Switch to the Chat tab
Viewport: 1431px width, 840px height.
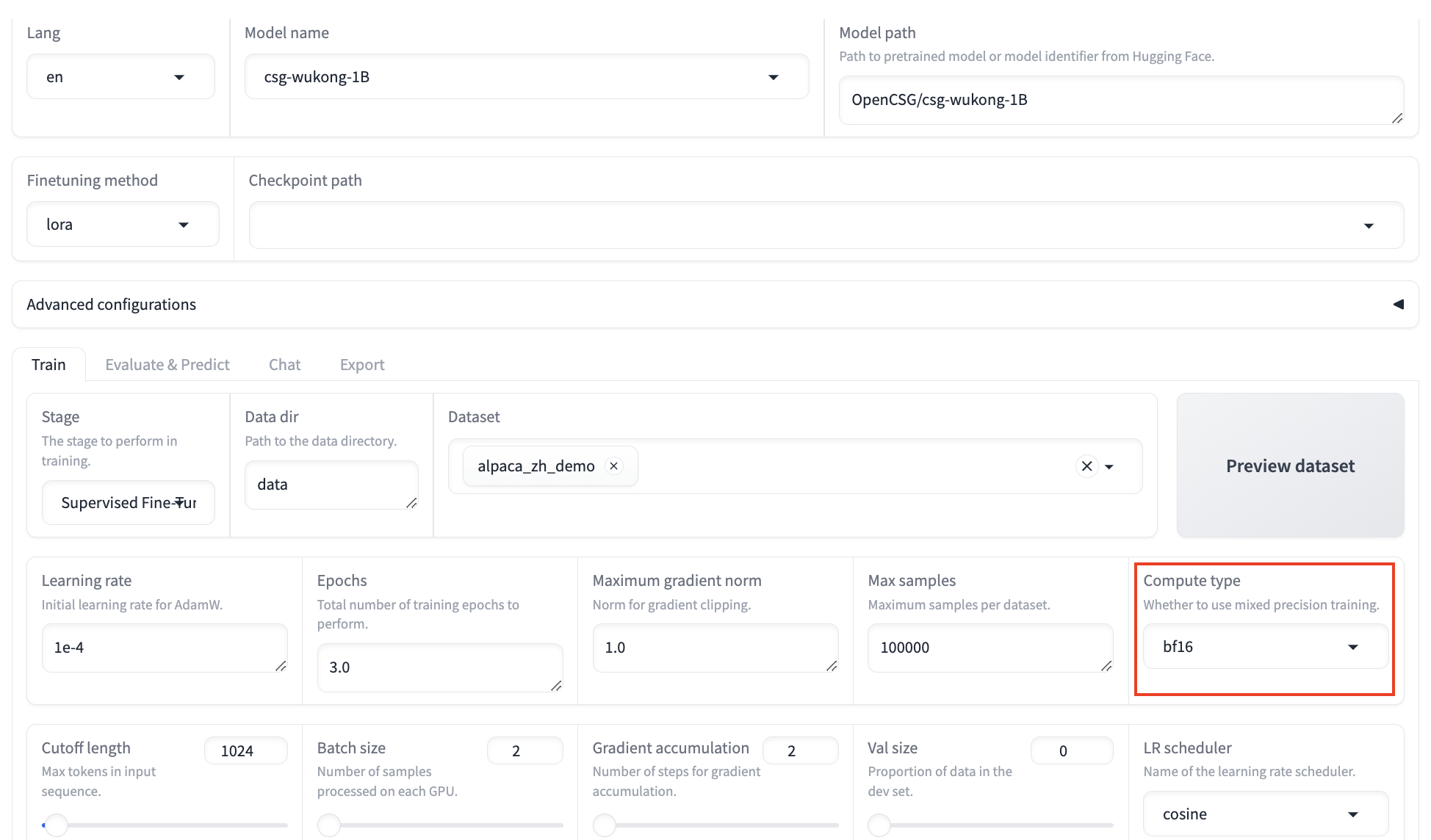tap(284, 365)
